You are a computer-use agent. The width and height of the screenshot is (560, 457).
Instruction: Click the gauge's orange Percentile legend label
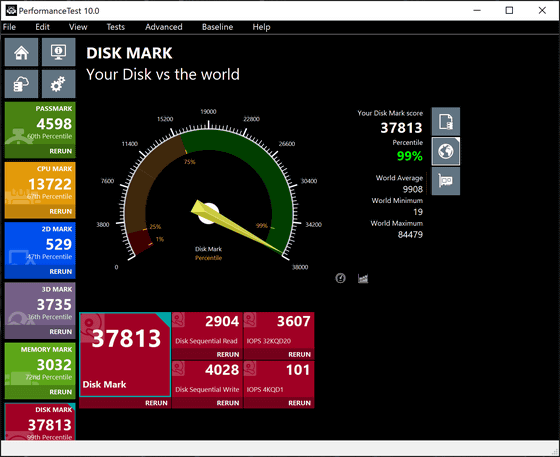(208, 258)
